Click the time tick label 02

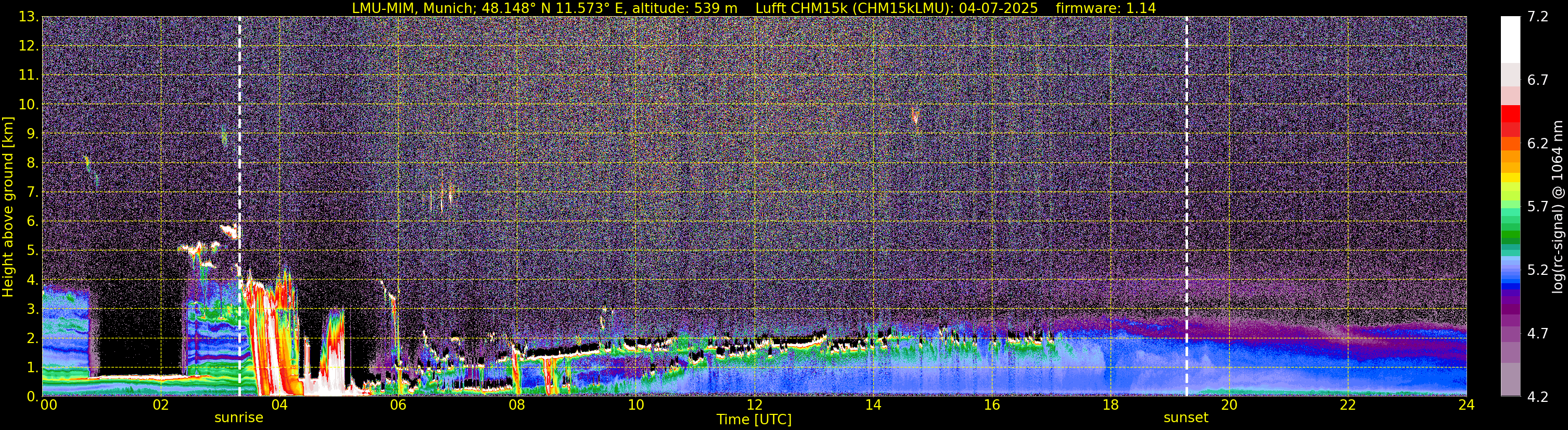point(161,405)
